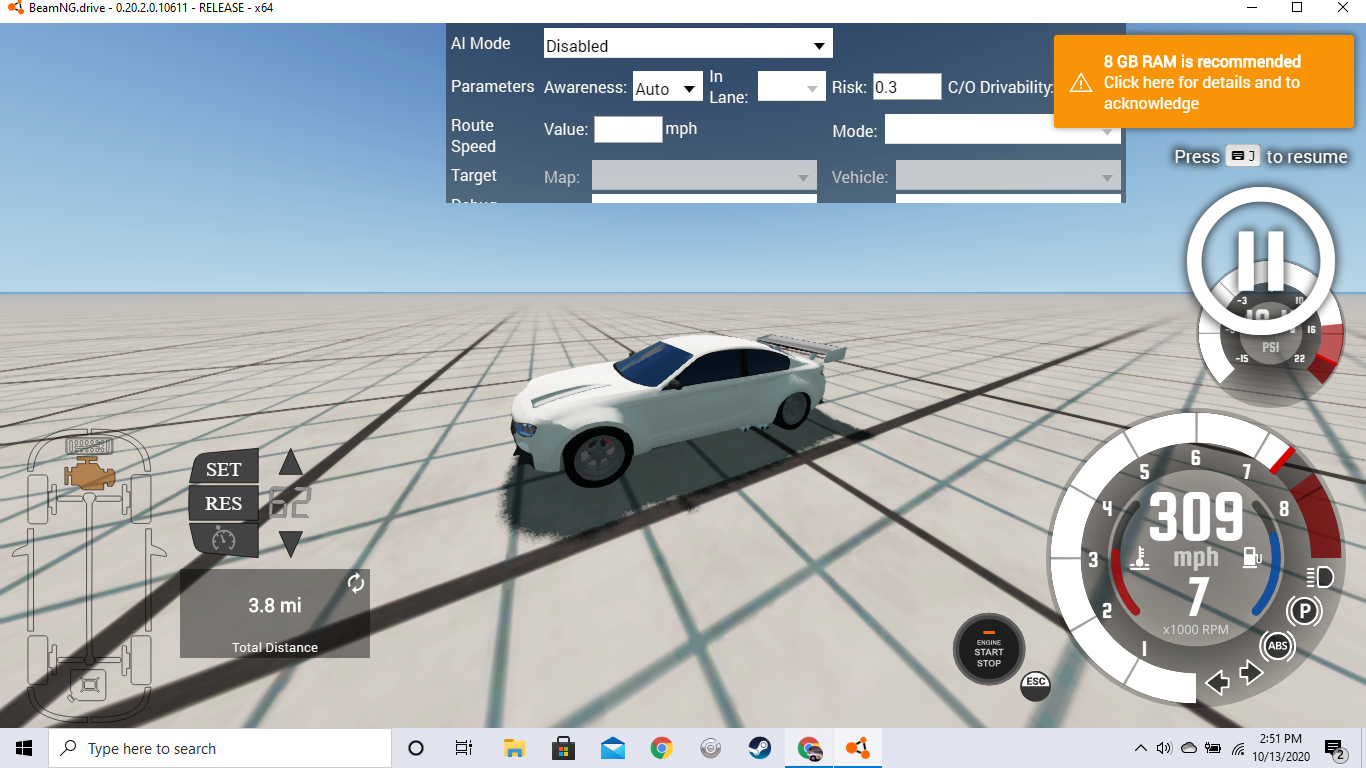Toggle the cruise control speedometer button
The width and height of the screenshot is (1366, 768).
coord(223,540)
